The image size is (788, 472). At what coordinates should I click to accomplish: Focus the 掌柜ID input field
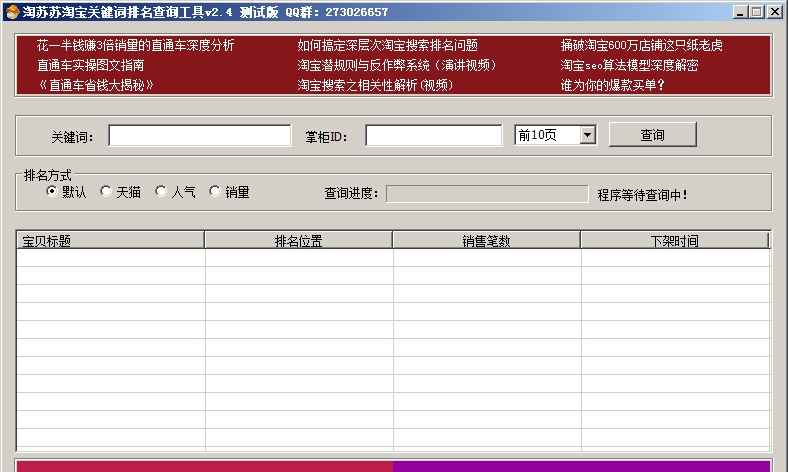(x=434, y=136)
